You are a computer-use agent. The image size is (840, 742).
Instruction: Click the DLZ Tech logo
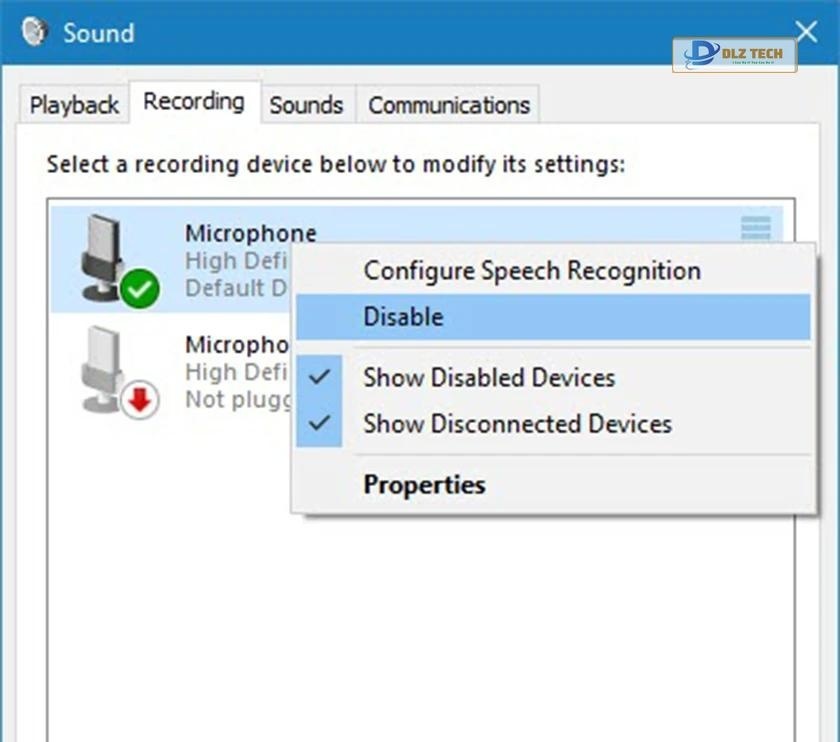coord(734,54)
